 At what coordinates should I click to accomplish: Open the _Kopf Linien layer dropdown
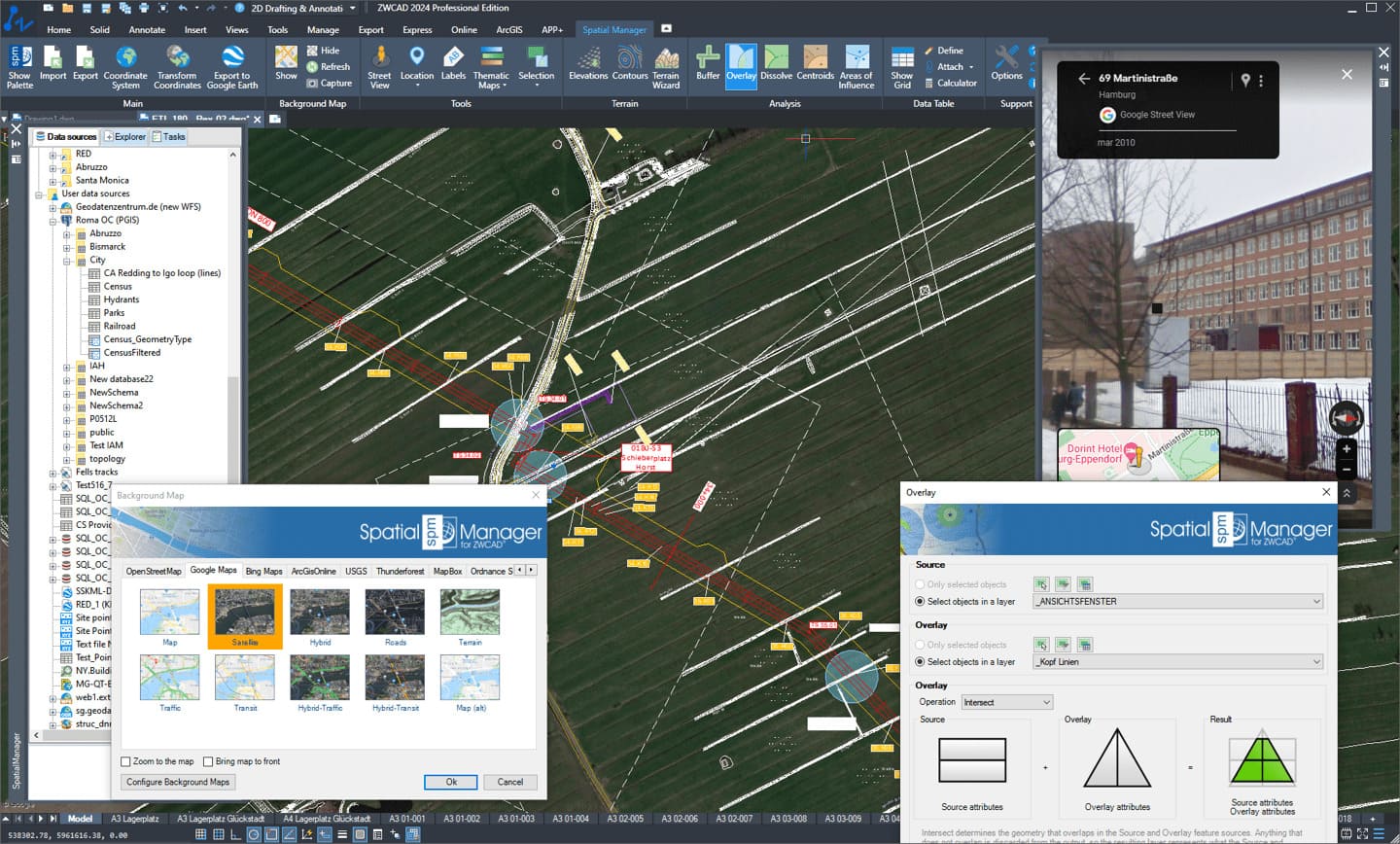tap(1178, 662)
